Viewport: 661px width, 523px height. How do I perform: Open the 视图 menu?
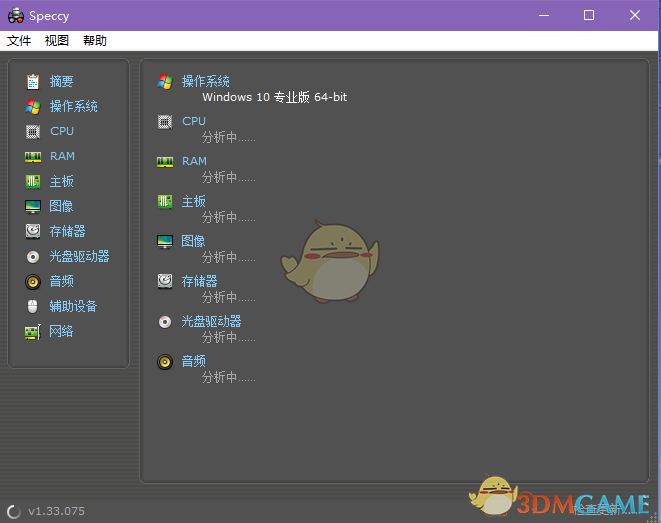pyautogui.click(x=57, y=41)
